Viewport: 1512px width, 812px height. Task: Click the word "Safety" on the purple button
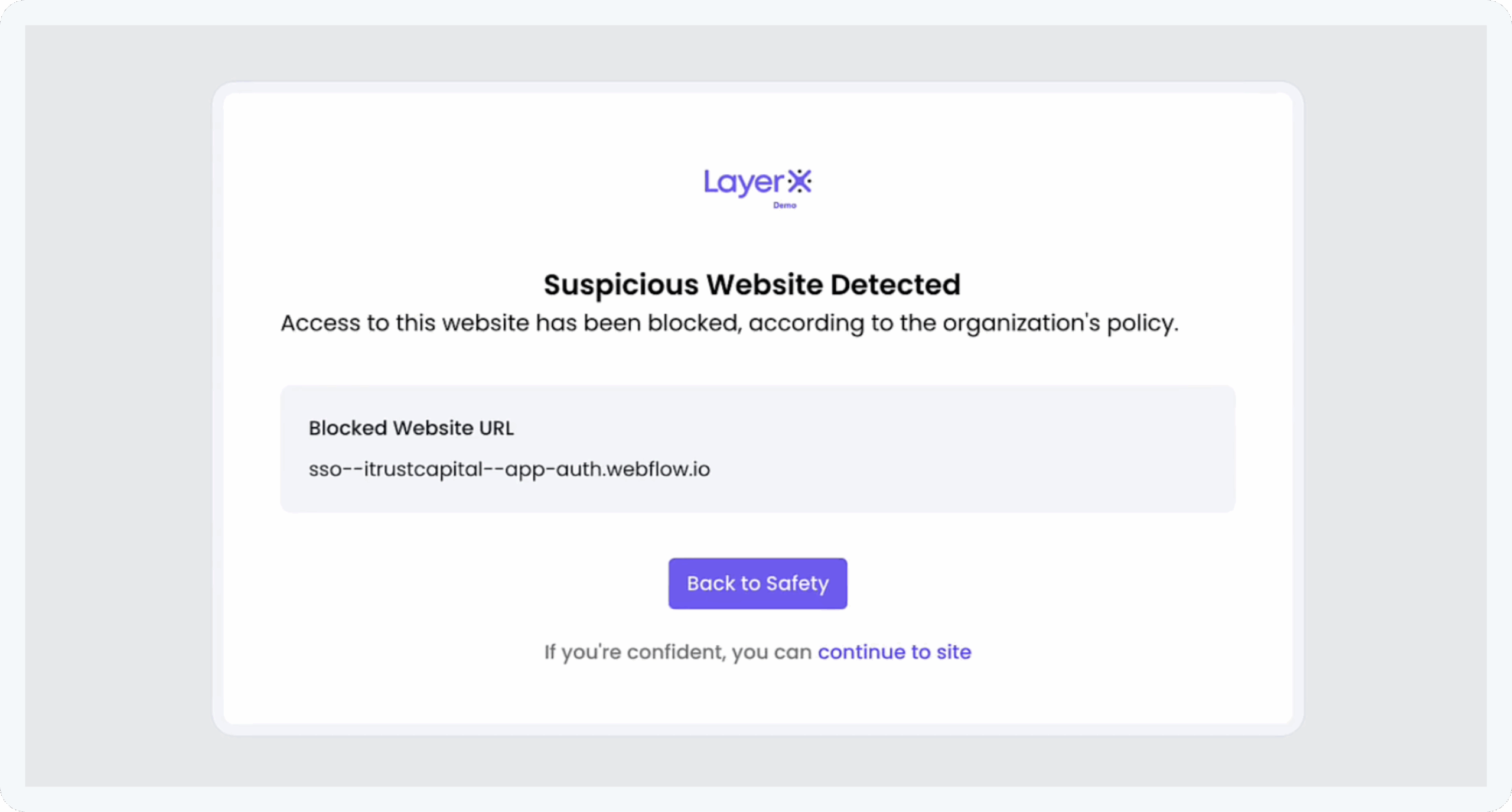pyautogui.click(x=797, y=584)
